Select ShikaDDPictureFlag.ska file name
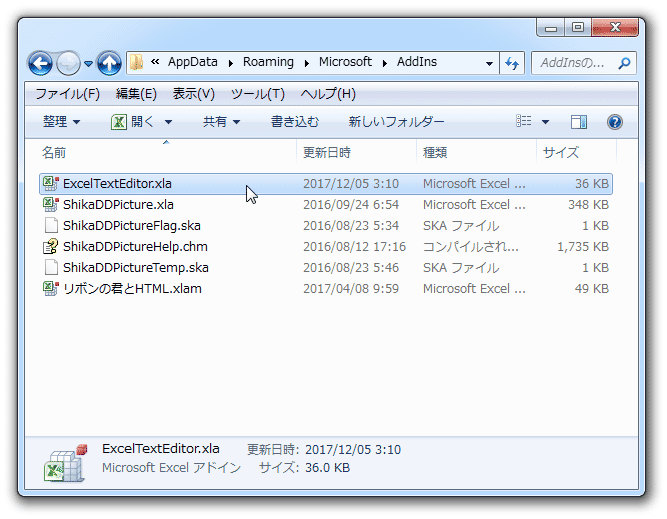667x519 pixels. point(132,225)
